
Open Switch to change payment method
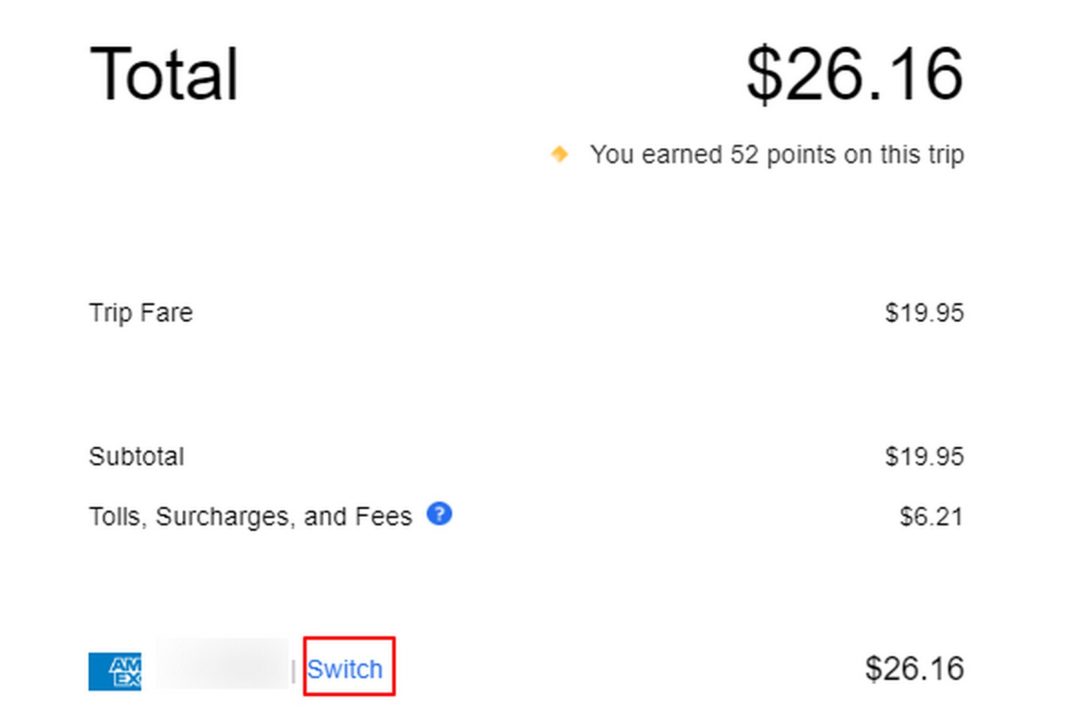(347, 668)
